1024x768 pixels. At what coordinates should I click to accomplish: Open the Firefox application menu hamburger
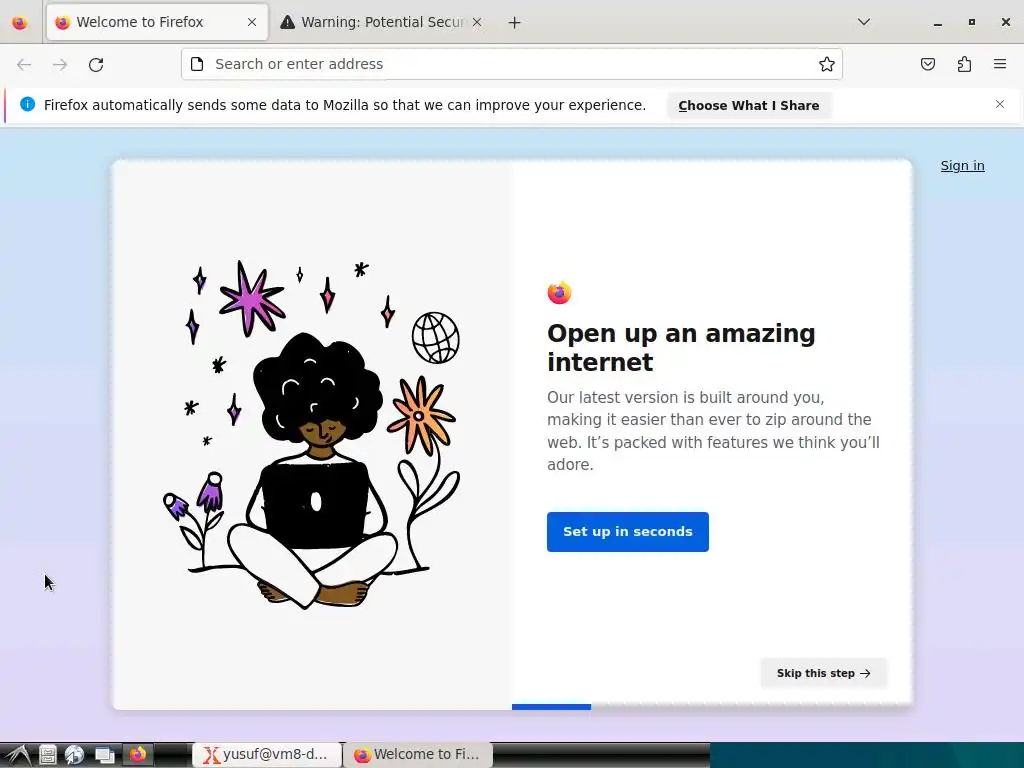click(x=1000, y=64)
